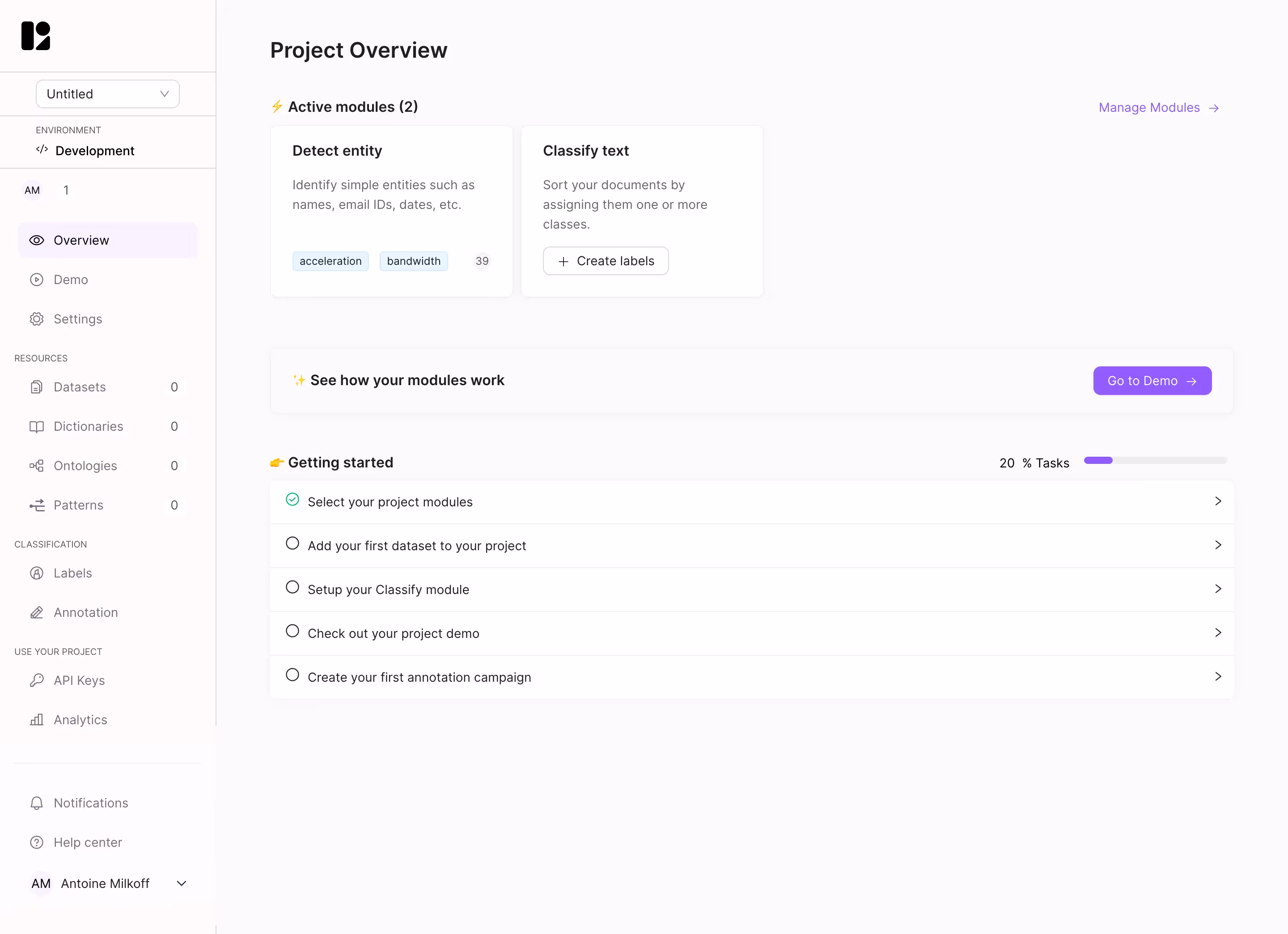Select the Overview eye icon in the sidebar
Screen dimensions: 1288x934
tap(36, 240)
